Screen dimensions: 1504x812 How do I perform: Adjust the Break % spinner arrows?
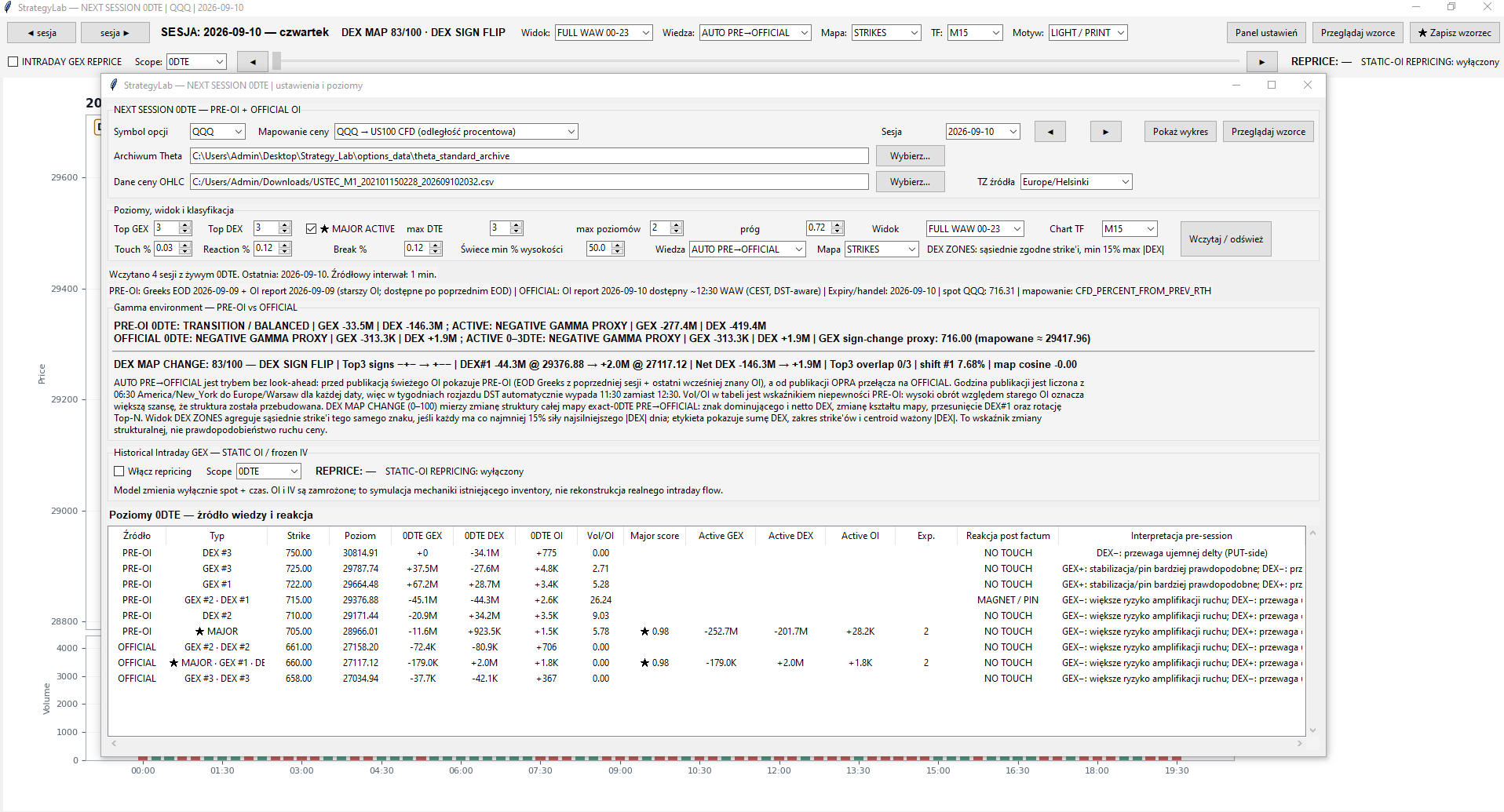[x=436, y=249]
